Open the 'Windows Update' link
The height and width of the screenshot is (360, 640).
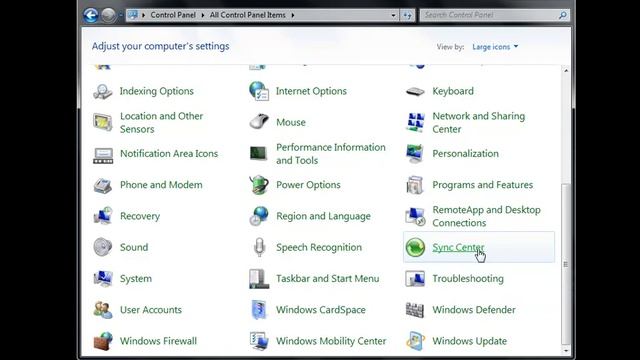[x=469, y=341]
